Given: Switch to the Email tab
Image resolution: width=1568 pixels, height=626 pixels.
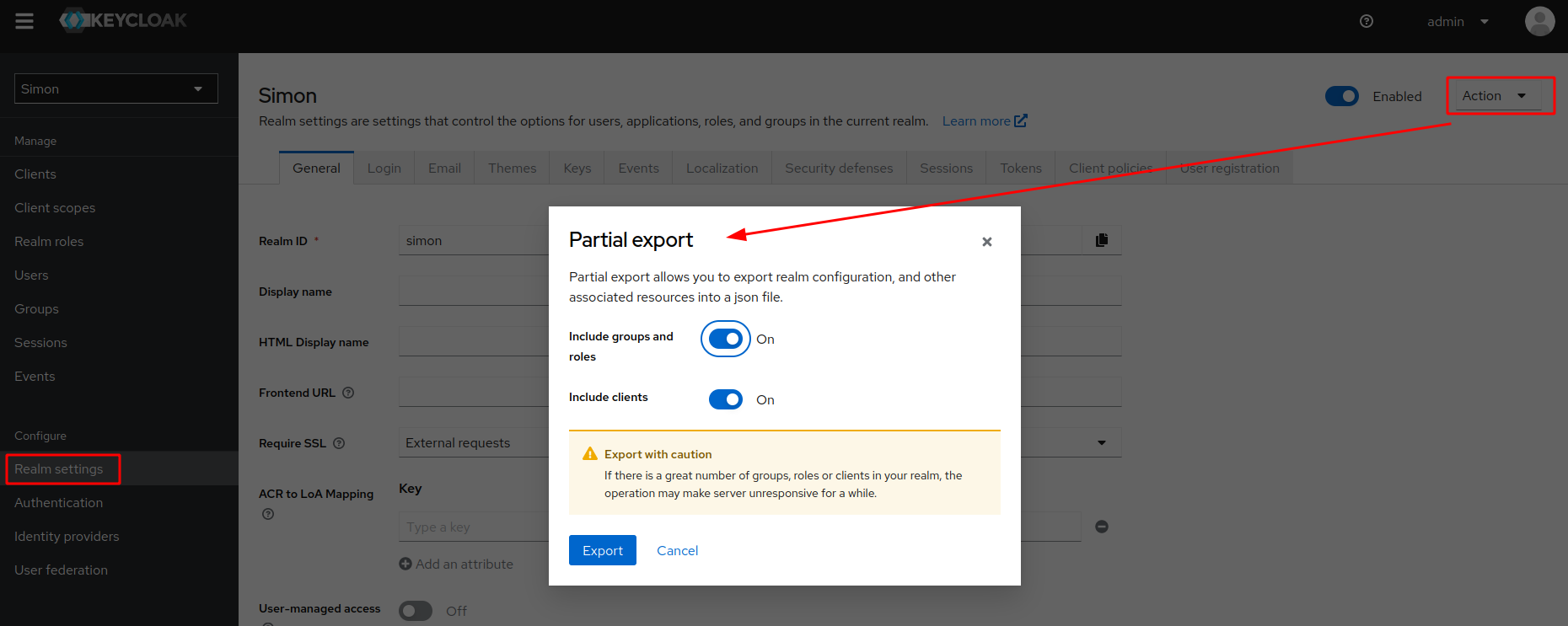Looking at the screenshot, I should point(444,168).
